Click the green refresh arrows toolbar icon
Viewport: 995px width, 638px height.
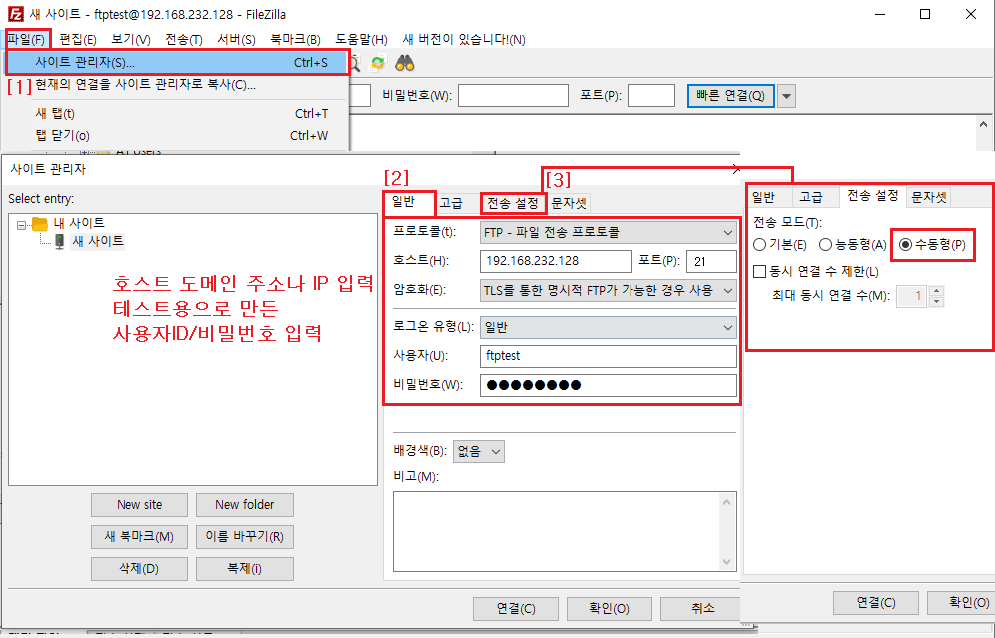[378, 63]
